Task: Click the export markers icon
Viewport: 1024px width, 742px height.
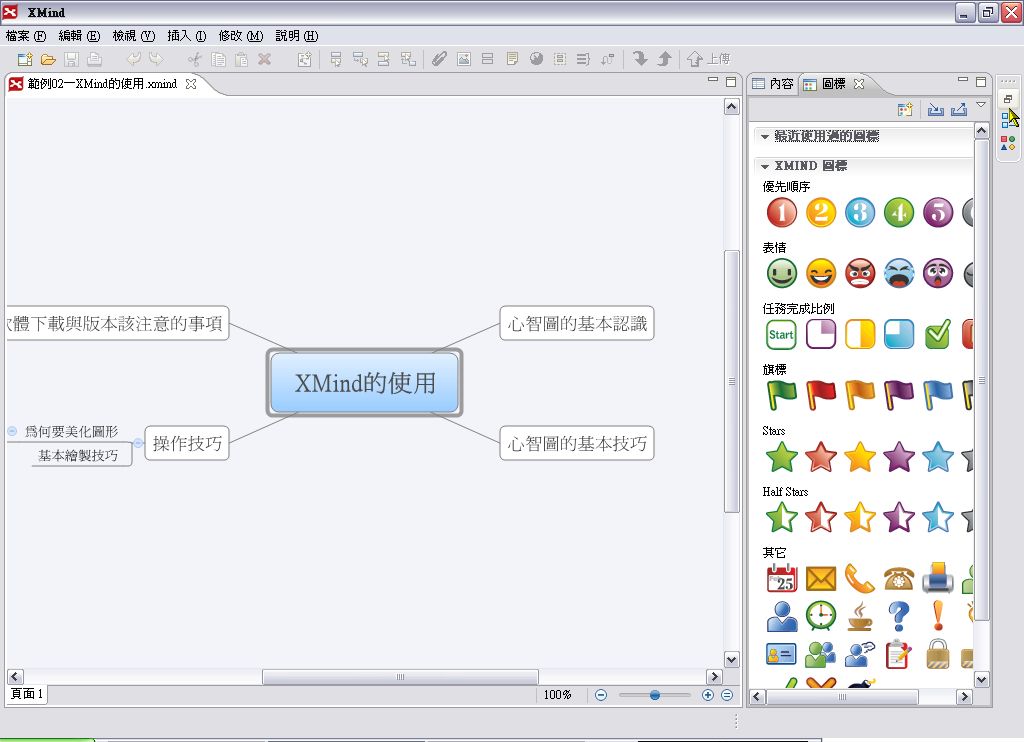Action: point(959,110)
